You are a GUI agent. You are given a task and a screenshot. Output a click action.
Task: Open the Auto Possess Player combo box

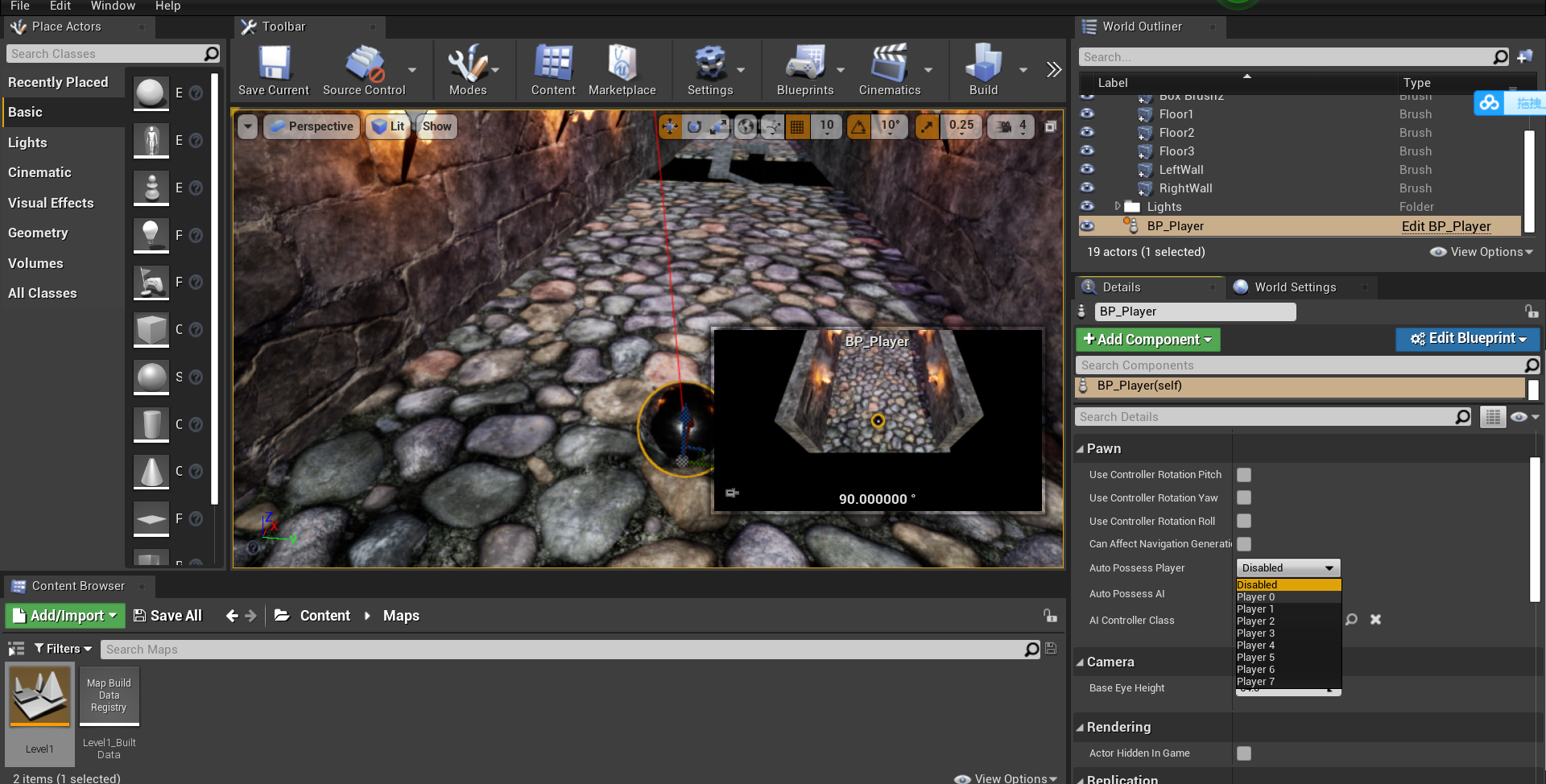(1288, 568)
